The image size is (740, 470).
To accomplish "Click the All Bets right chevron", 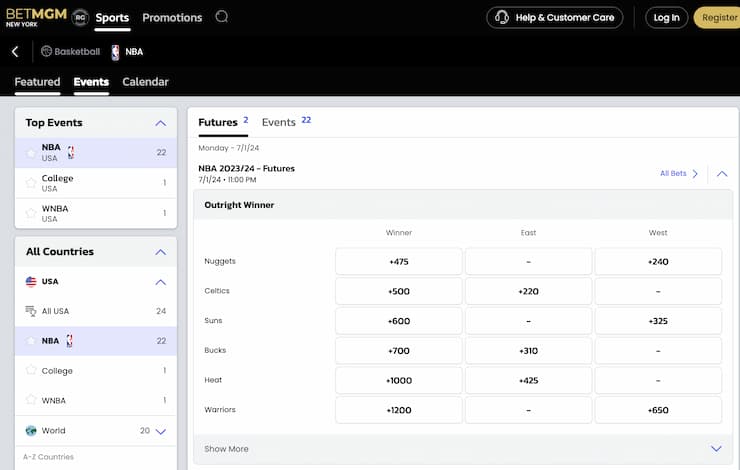I will click(x=695, y=174).
